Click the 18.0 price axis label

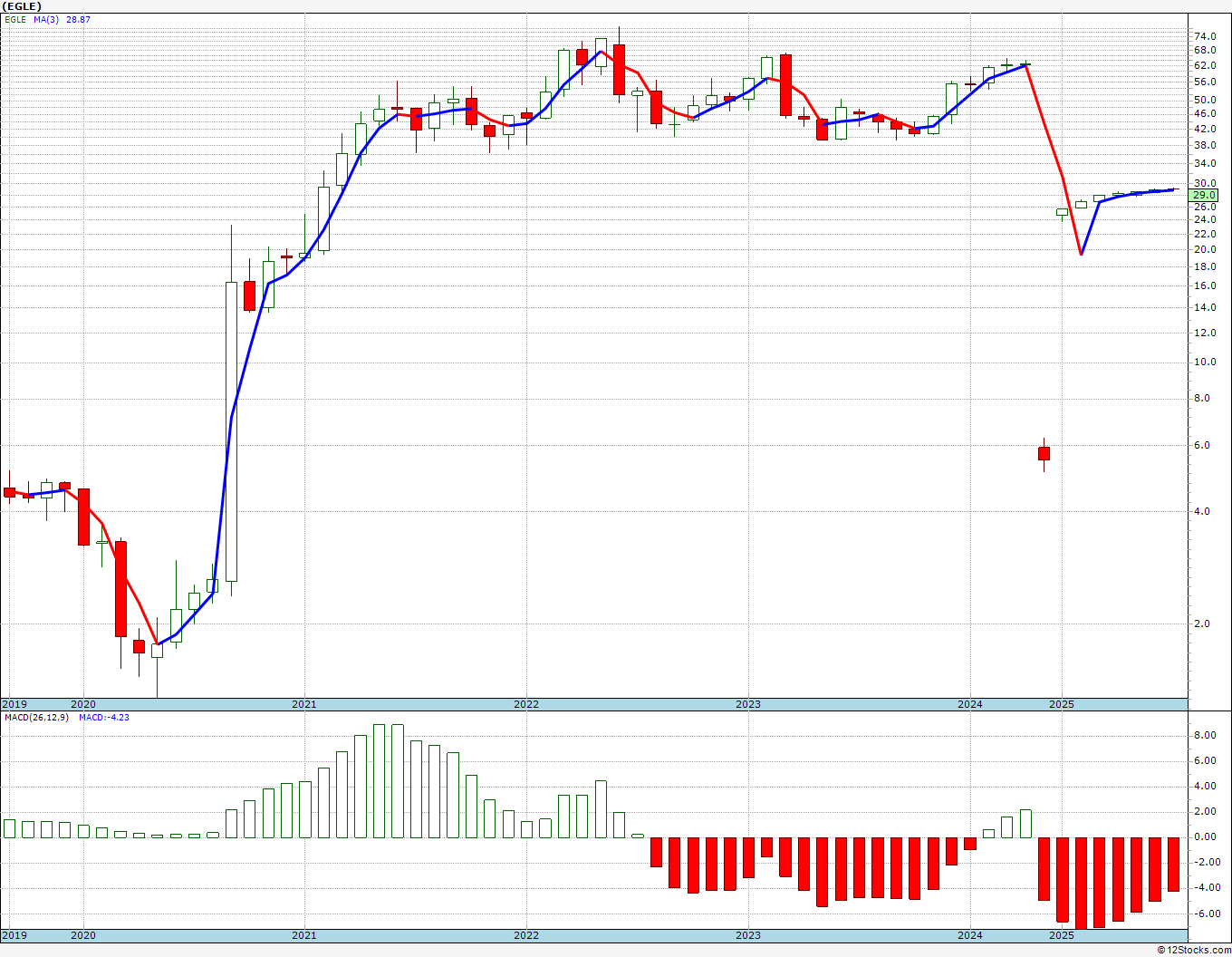tap(1205, 266)
